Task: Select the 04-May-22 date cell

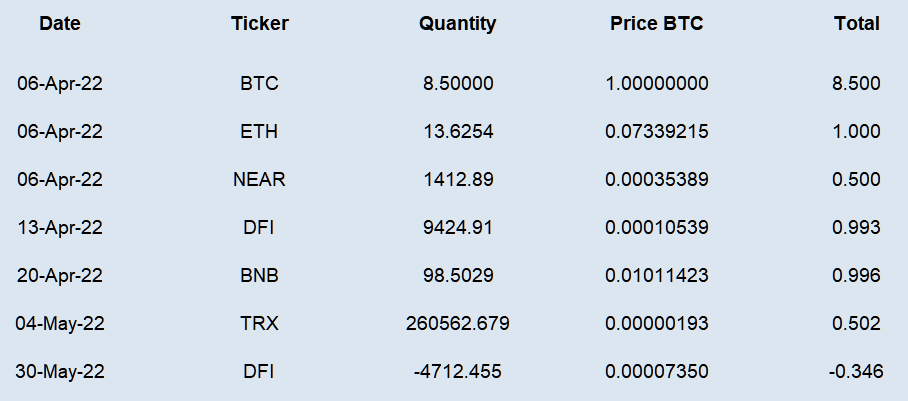Action: click(x=60, y=323)
